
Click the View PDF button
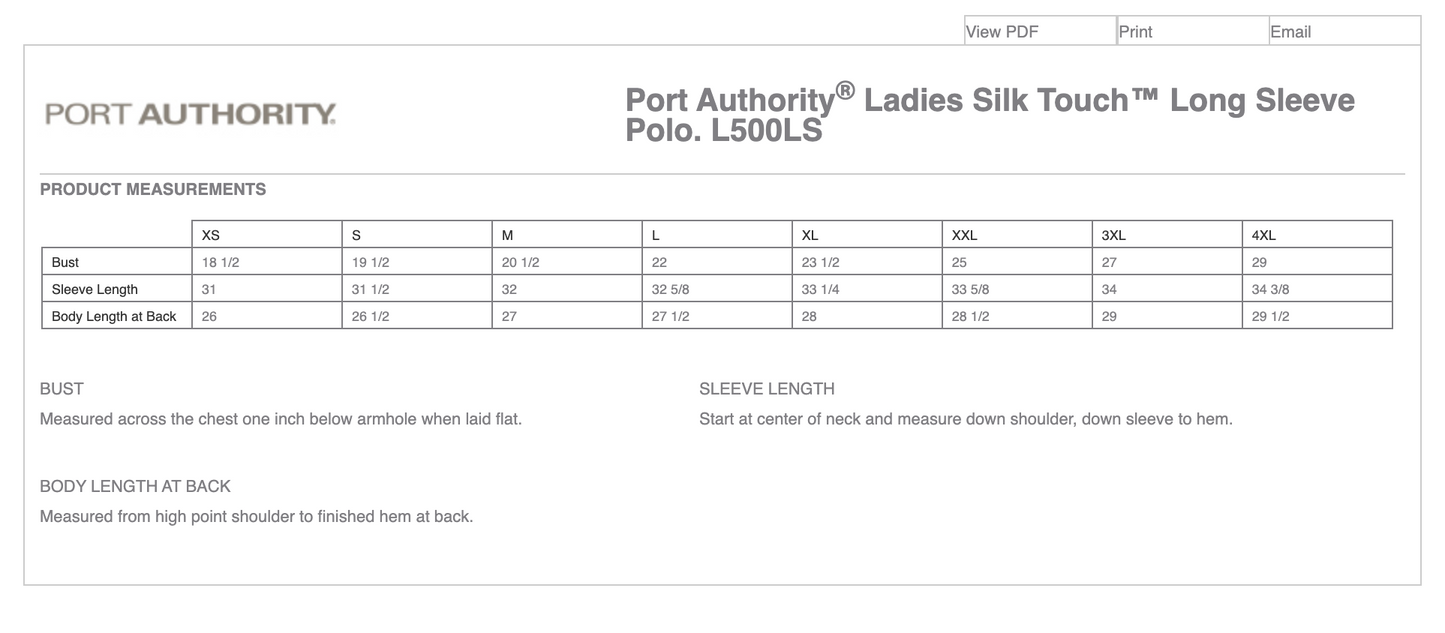(x=1000, y=31)
